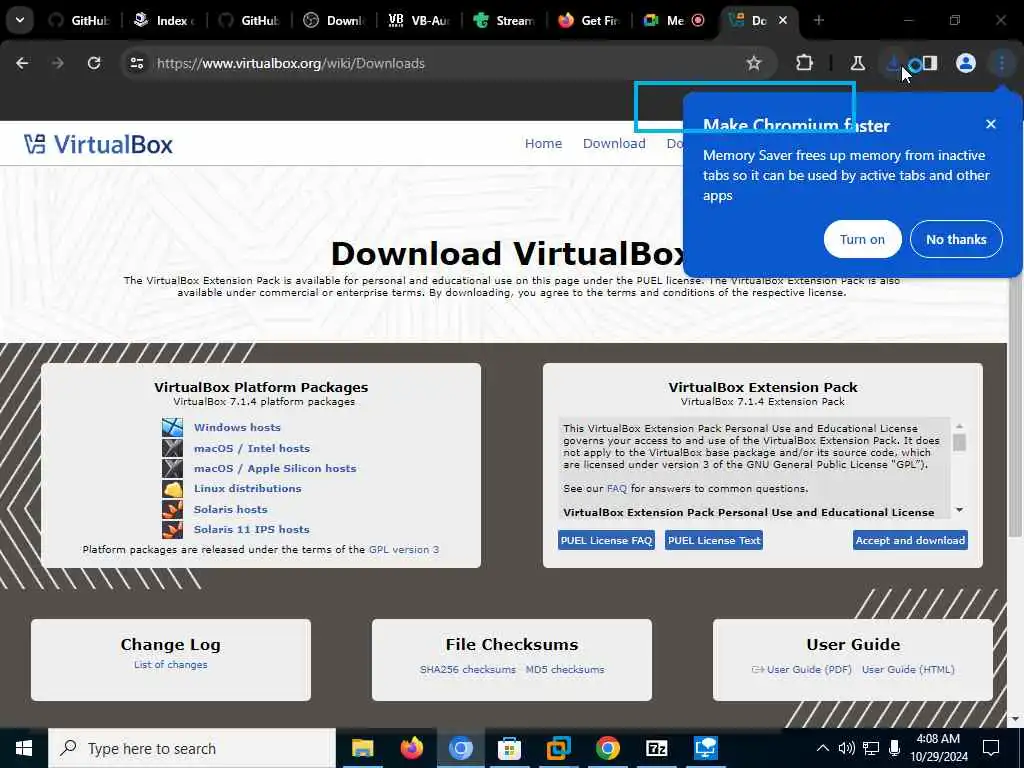Open the notification center icon

click(x=991, y=748)
